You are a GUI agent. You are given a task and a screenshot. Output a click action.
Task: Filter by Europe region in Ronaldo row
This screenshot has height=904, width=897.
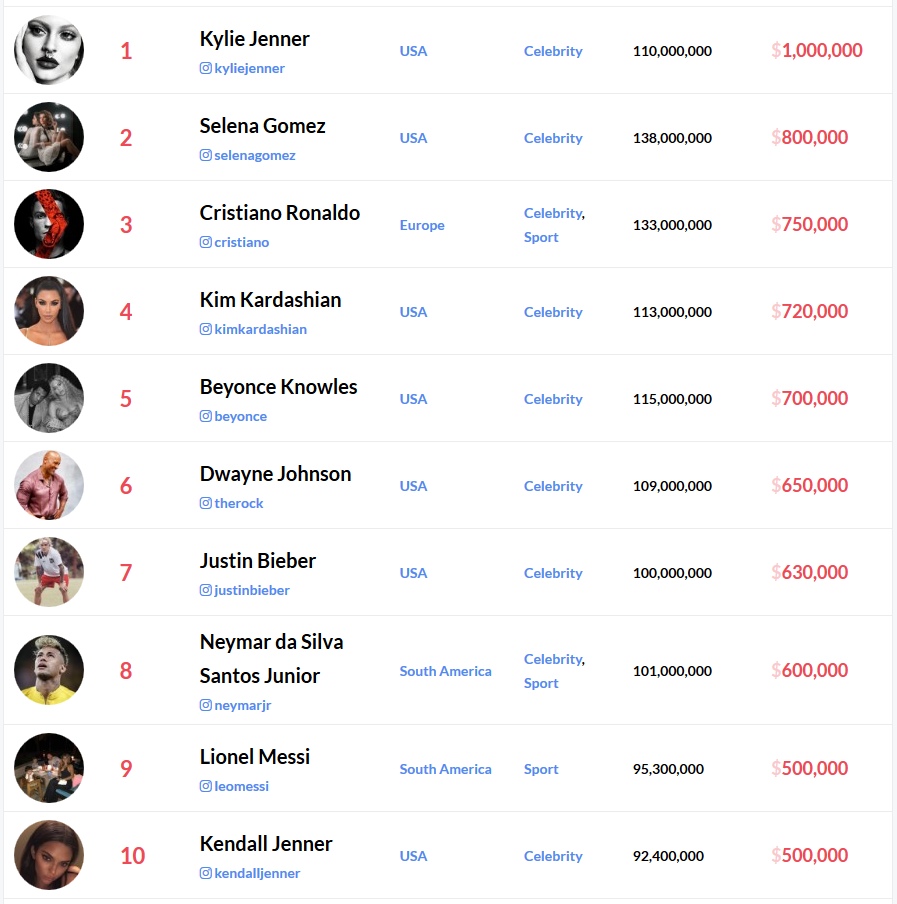pyautogui.click(x=422, y=225)
